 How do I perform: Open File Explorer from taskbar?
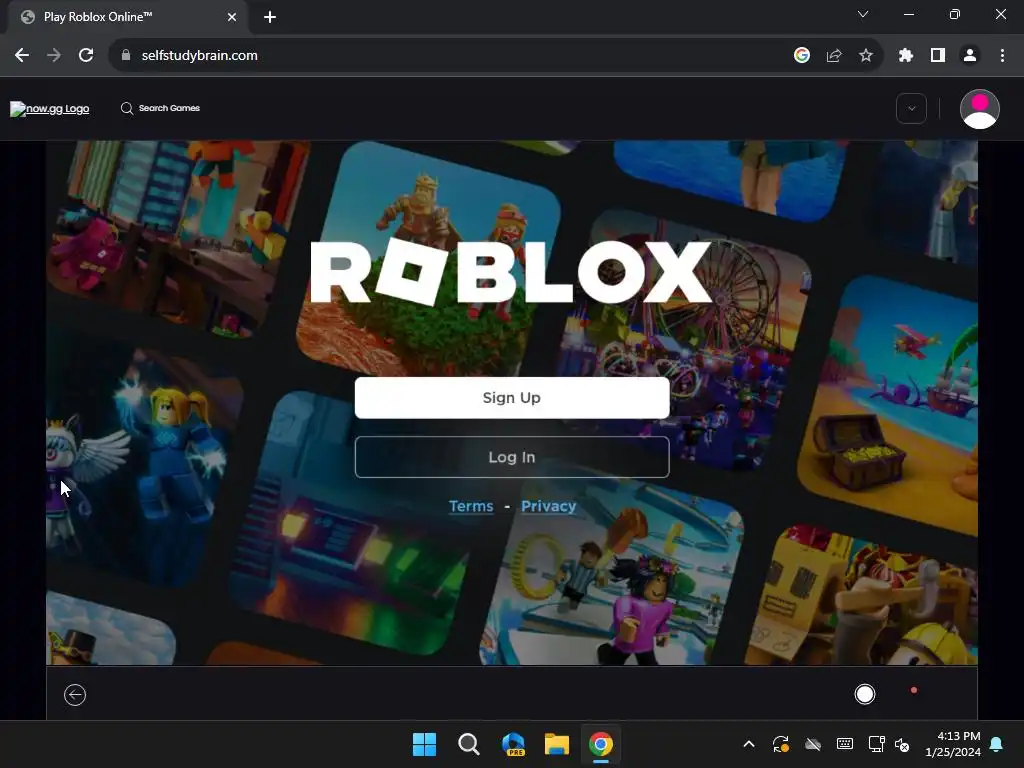tap(557, 744)
